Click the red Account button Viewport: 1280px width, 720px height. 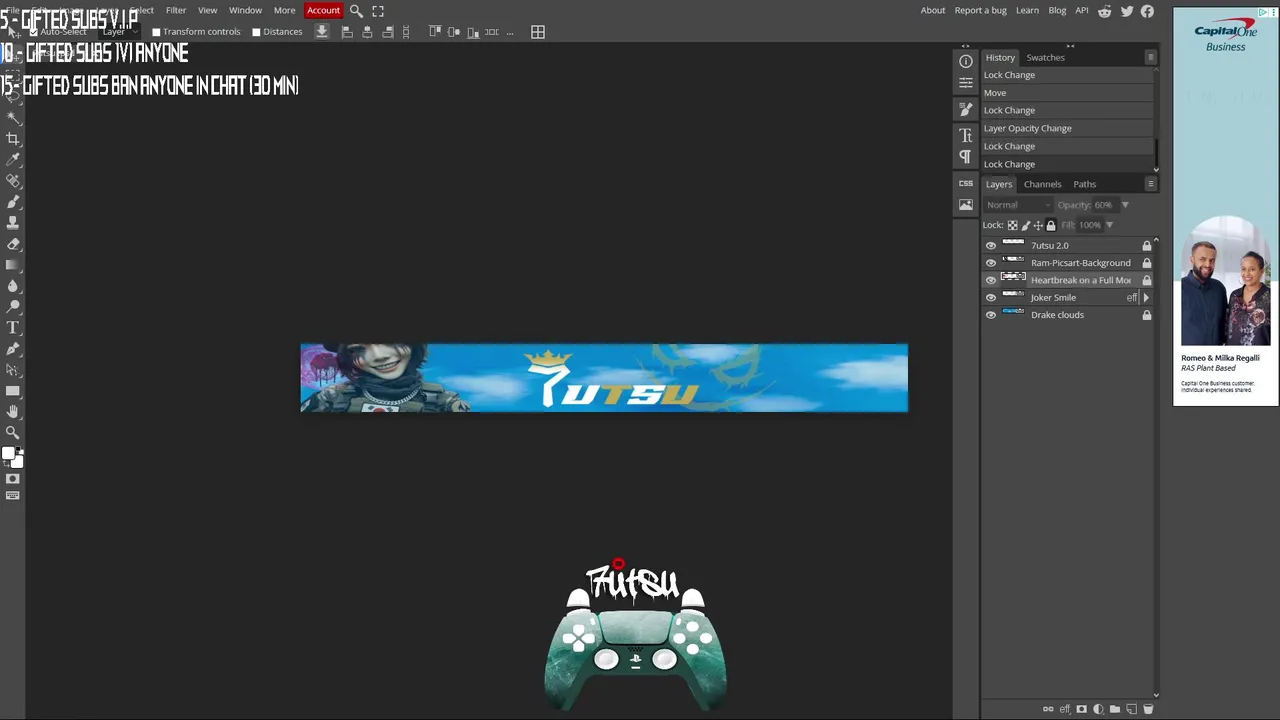pyautogui.click(x=323, y=10)
